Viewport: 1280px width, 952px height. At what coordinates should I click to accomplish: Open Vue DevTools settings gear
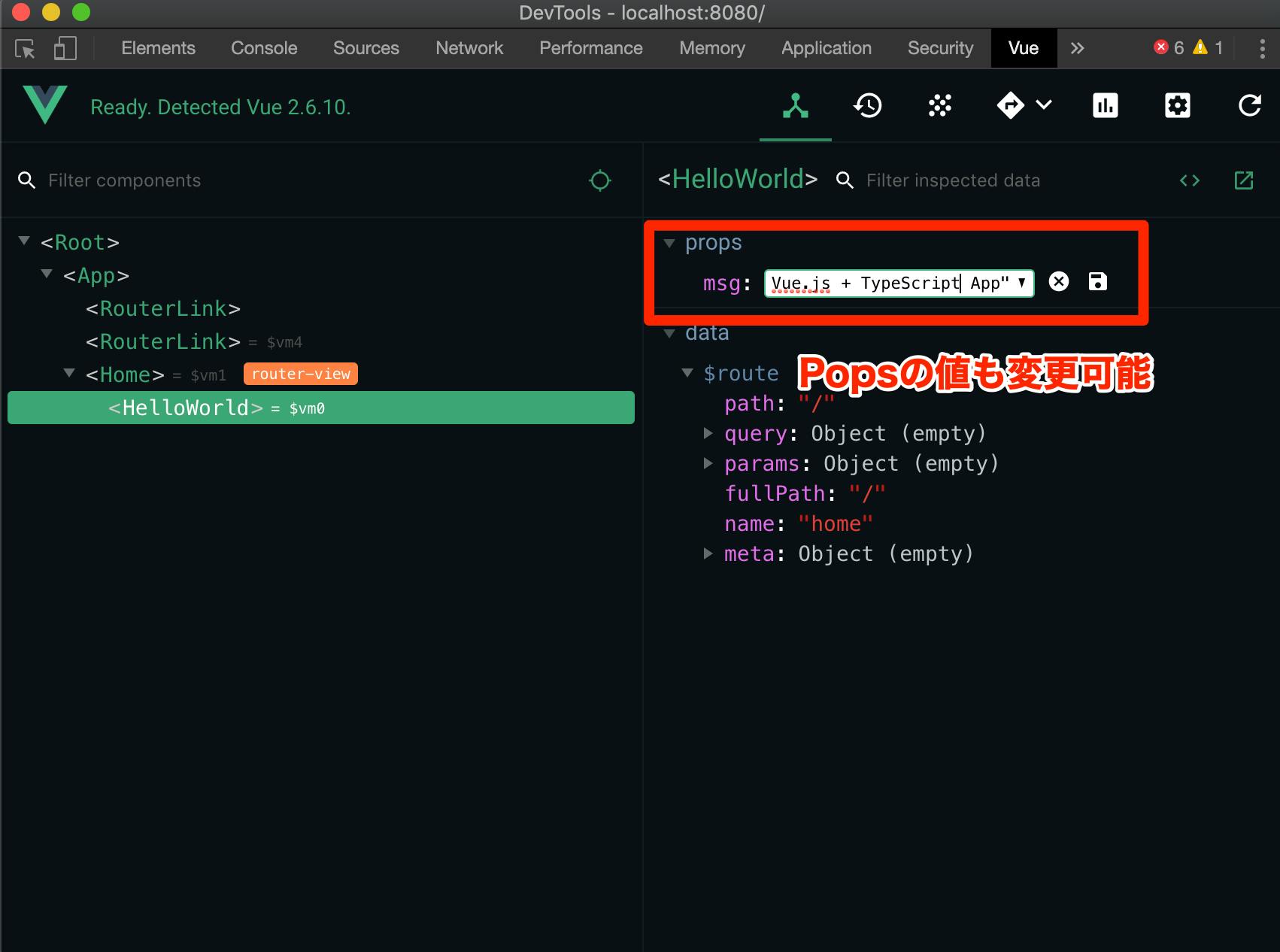1177,105
